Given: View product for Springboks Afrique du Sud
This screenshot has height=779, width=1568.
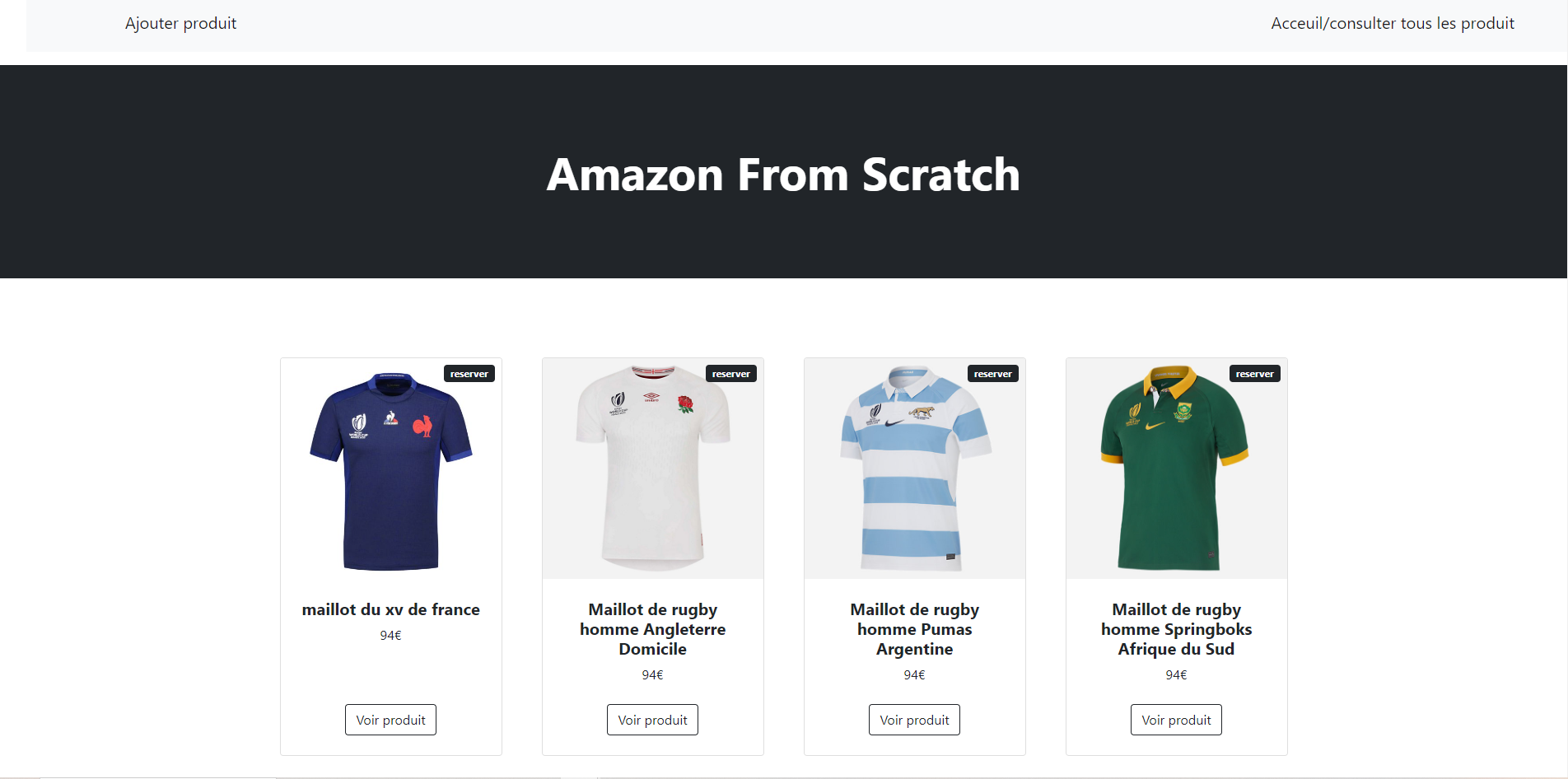Looking at the screenshot, I should click(1176, 720).
